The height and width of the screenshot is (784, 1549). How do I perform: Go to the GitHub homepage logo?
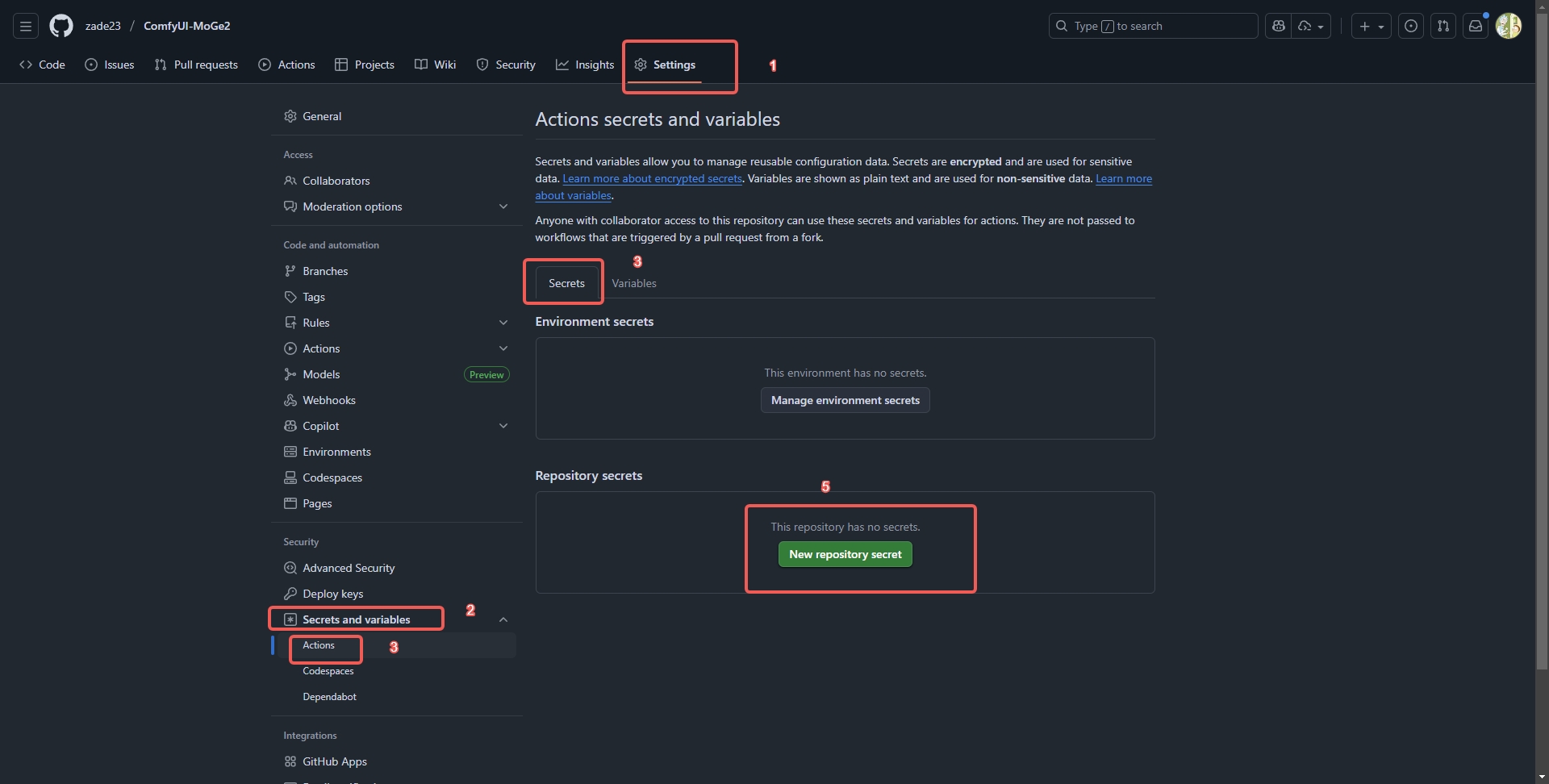(x=61, y=26)
